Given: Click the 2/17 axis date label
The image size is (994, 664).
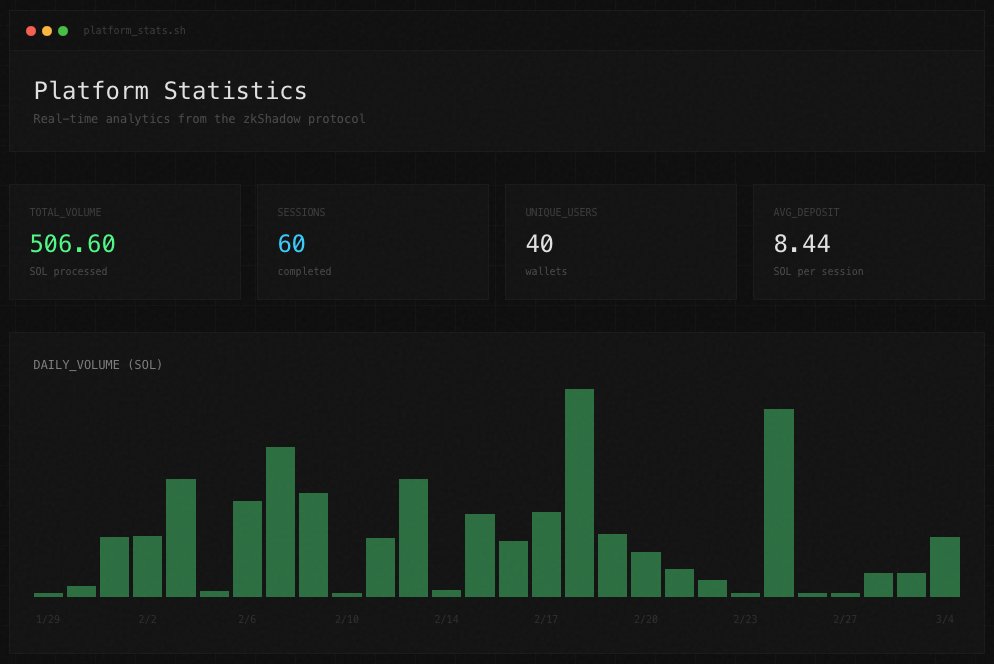Looking at the screenshot, I should pyautogui.click(x=546, y=619).
